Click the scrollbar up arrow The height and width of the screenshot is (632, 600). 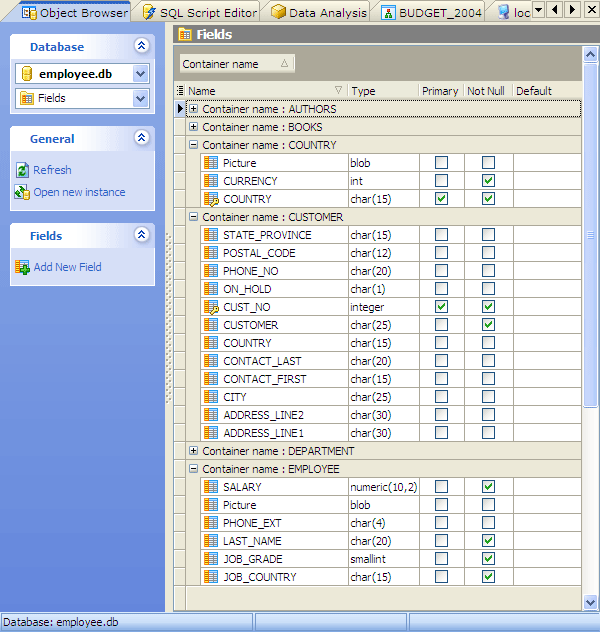click(590, 54)
